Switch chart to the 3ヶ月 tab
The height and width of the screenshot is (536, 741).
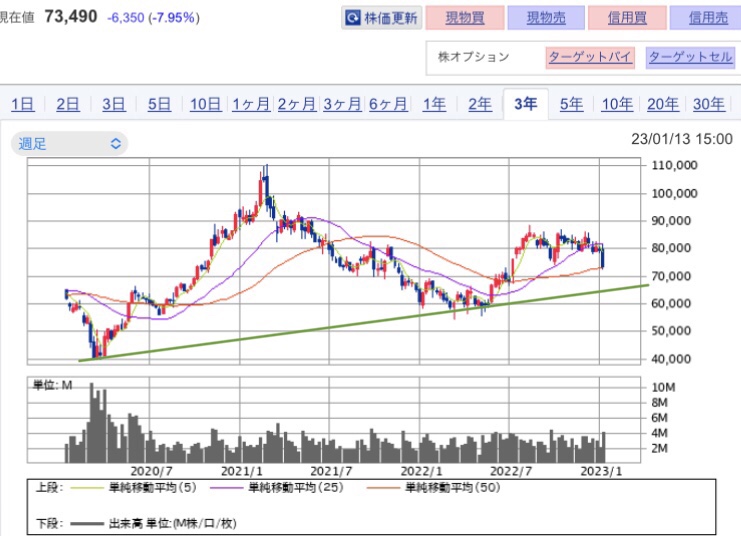(343, 104)
